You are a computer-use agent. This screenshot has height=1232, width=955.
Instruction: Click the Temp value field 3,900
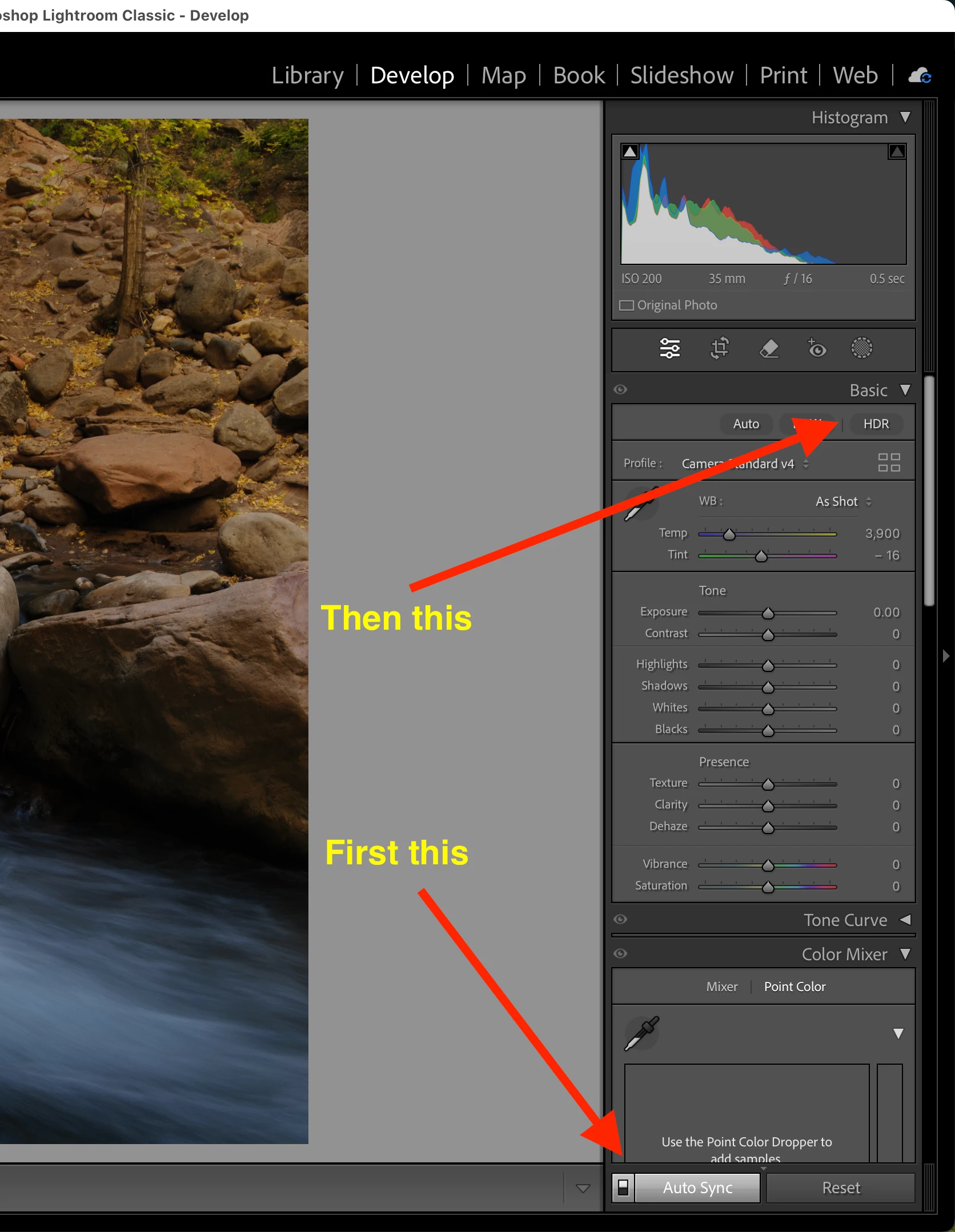(882, 533)
